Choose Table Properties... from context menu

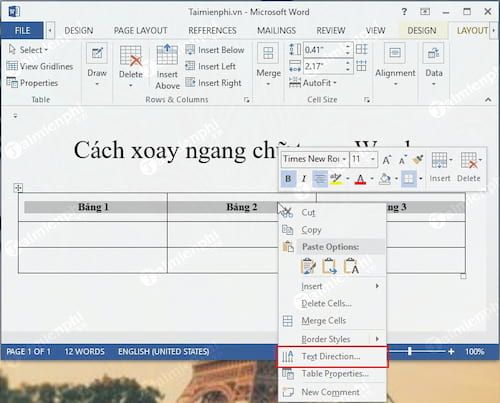coord(332,374)
